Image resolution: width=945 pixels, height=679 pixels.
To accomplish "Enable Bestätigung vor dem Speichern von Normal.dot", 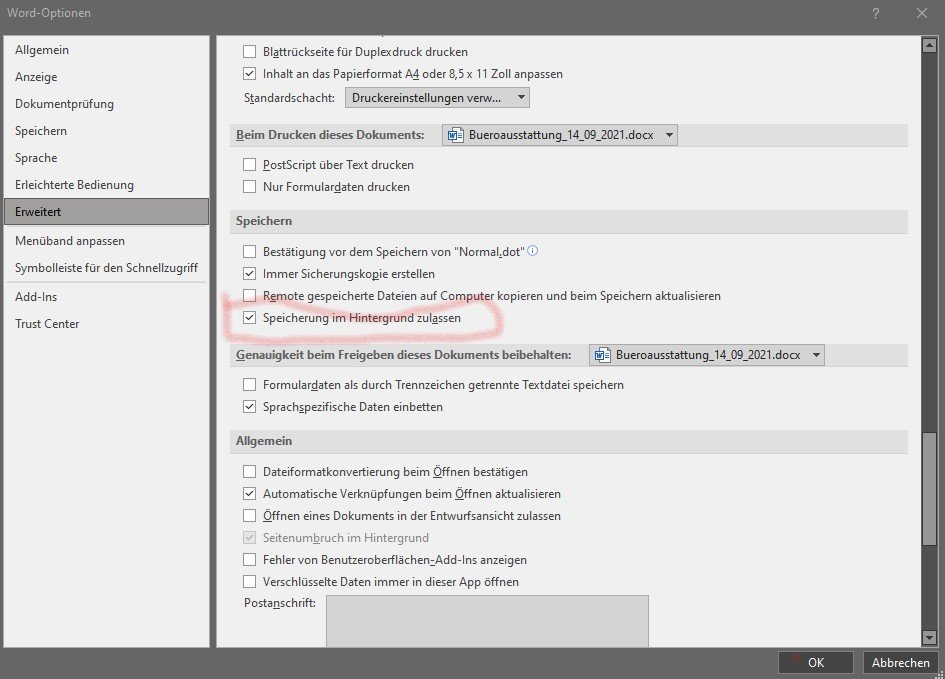I will (250, 251).
